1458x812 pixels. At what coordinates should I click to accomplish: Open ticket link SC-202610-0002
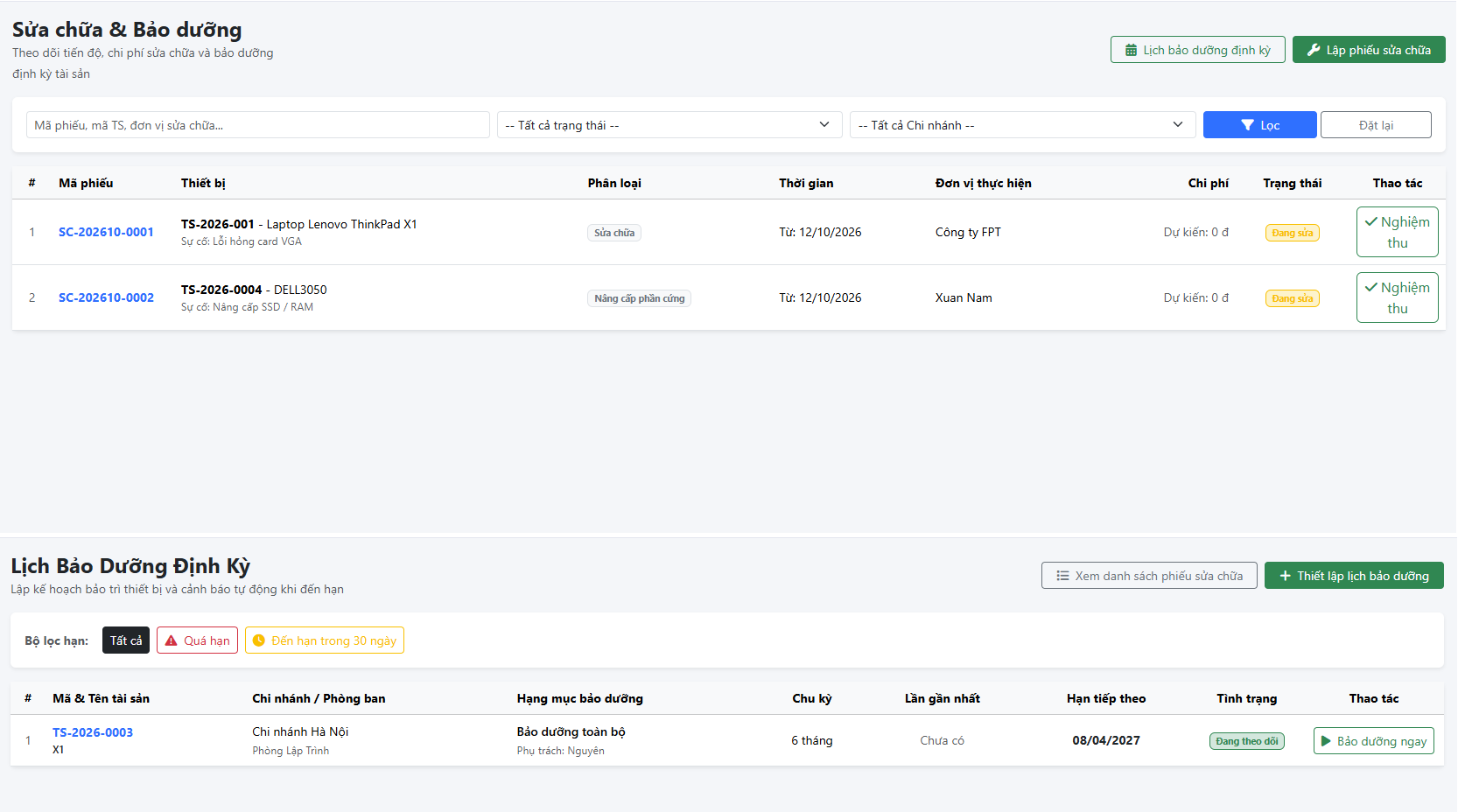pyautogui.click(x=106, y=297)
